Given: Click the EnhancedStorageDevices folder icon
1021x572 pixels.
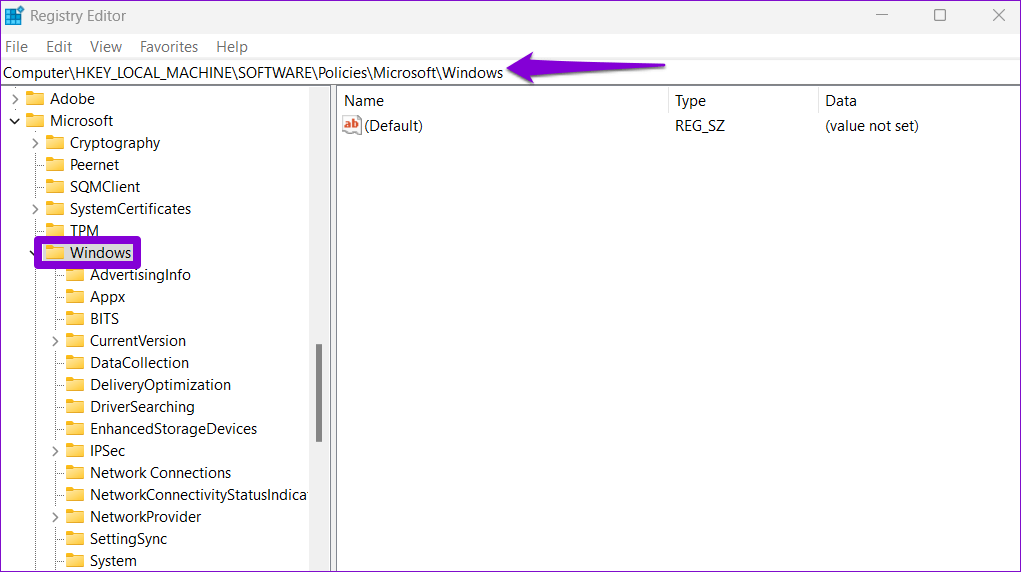Looking at the screenshot, I should (75, 429).
